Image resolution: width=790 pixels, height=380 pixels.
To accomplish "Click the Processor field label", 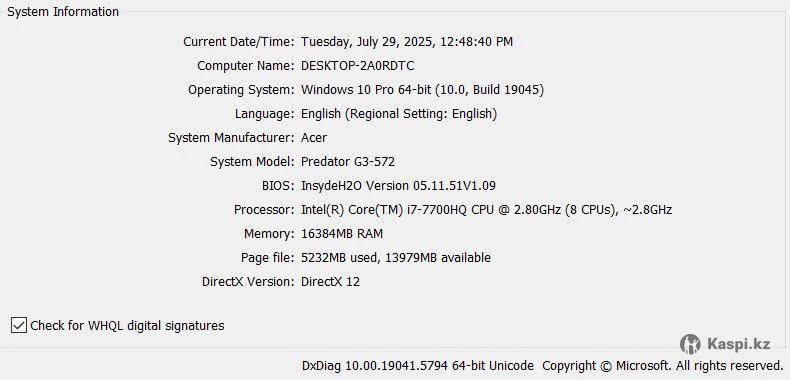I will [264, 210].
